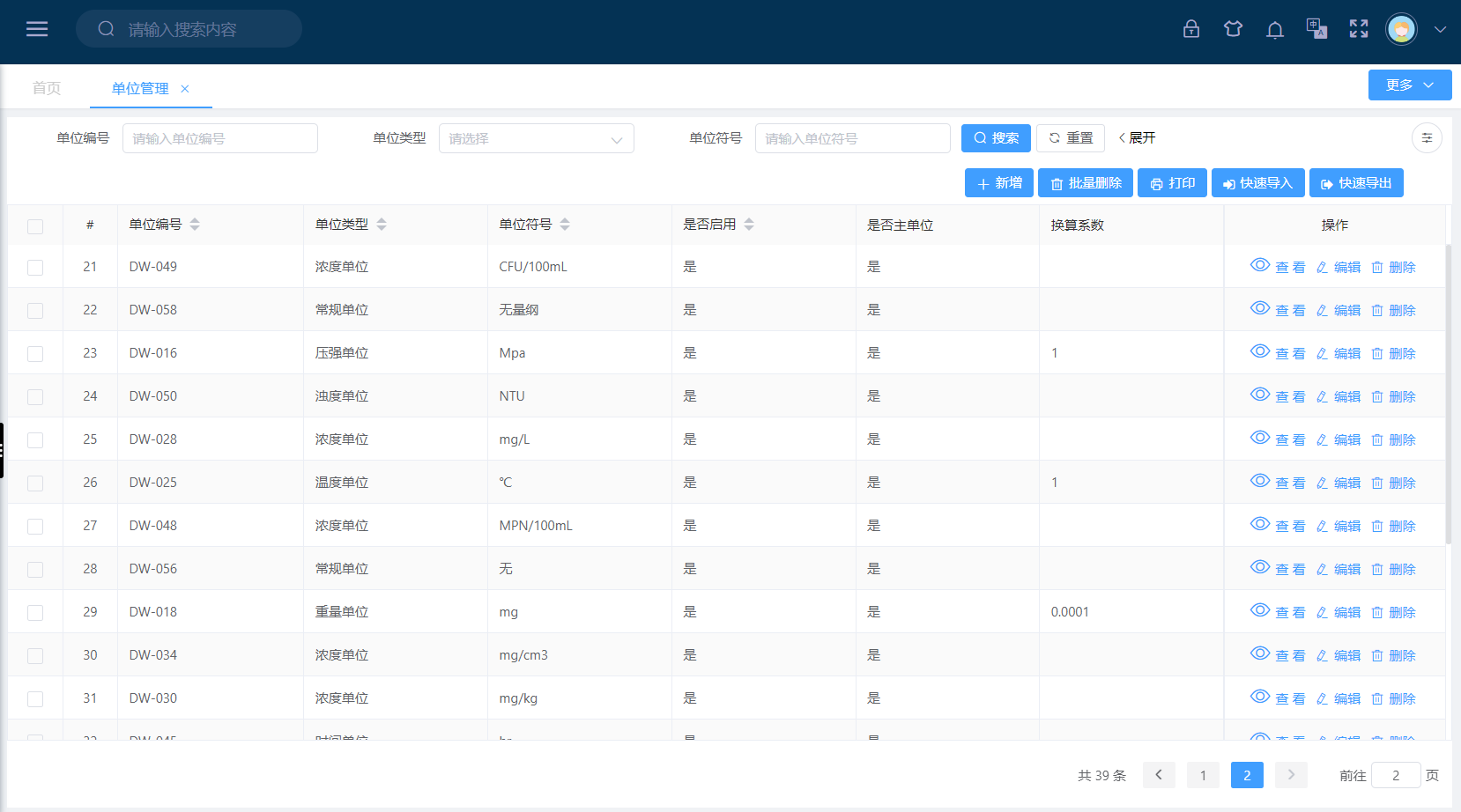
Task: Click the 打印 button
Action: click(1173, 183)
